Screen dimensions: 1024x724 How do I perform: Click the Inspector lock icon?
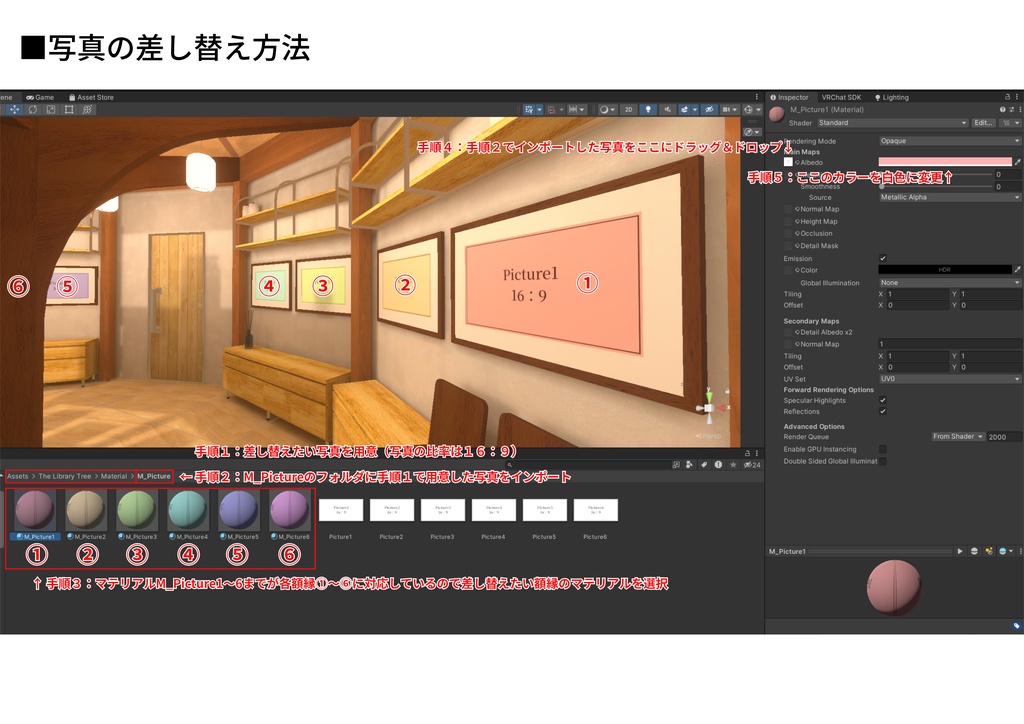point(1007,97)
